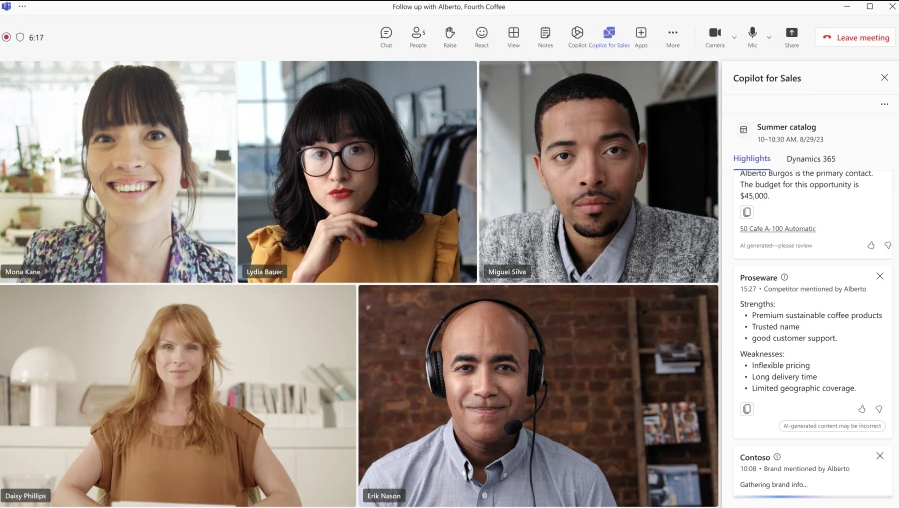The image size is (899, 508).
Task: Select the Highlights tab
Action: tap(752, 159)
